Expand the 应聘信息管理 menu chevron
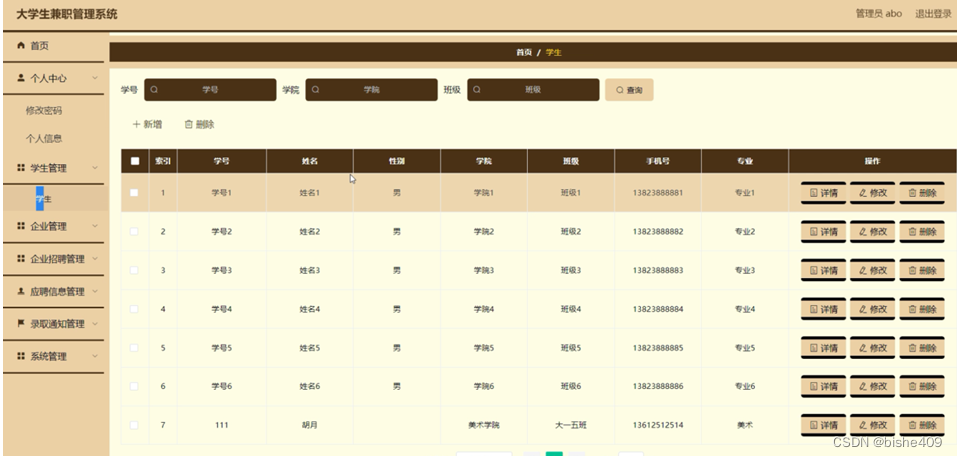This screenshot has width=957, height=457. click(95, 292)
